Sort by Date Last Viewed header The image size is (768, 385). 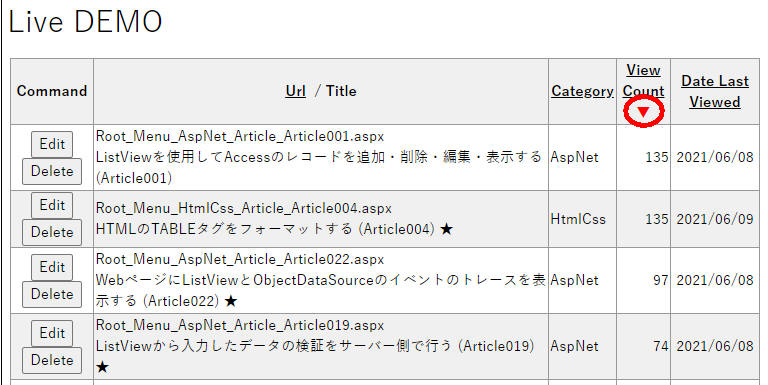pos(715,92)
